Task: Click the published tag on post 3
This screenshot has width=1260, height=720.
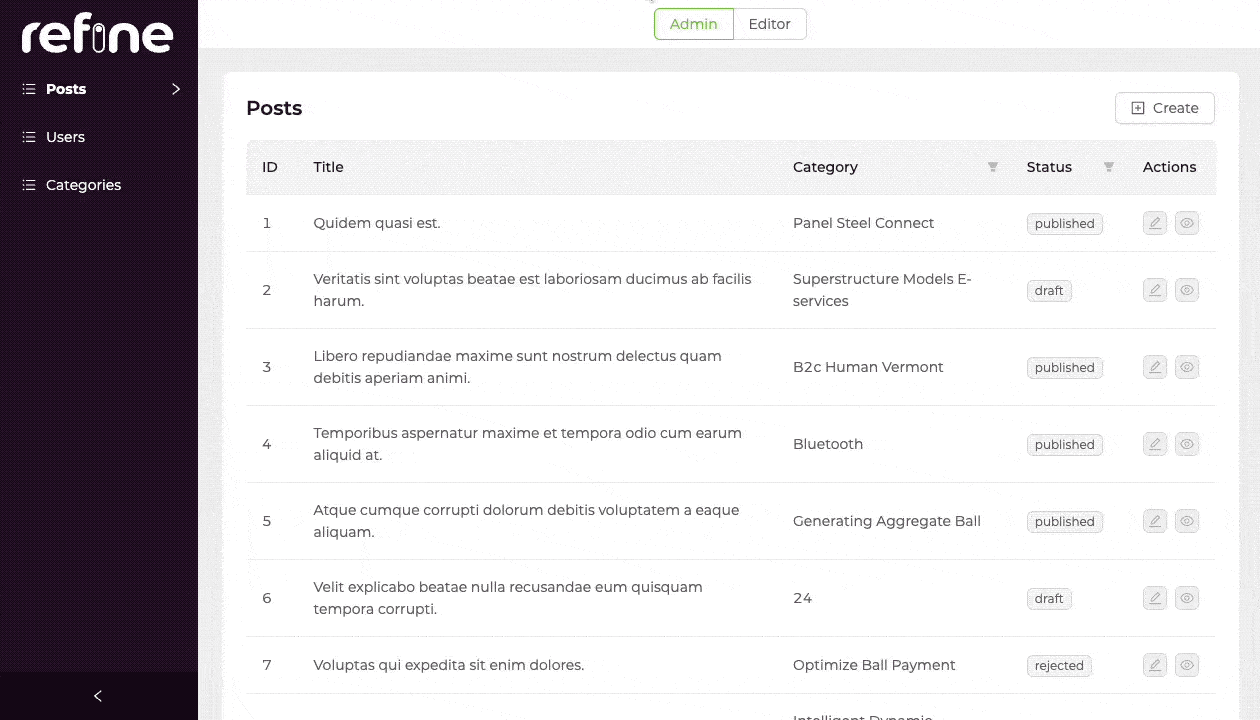Action: coord(1064,368)
